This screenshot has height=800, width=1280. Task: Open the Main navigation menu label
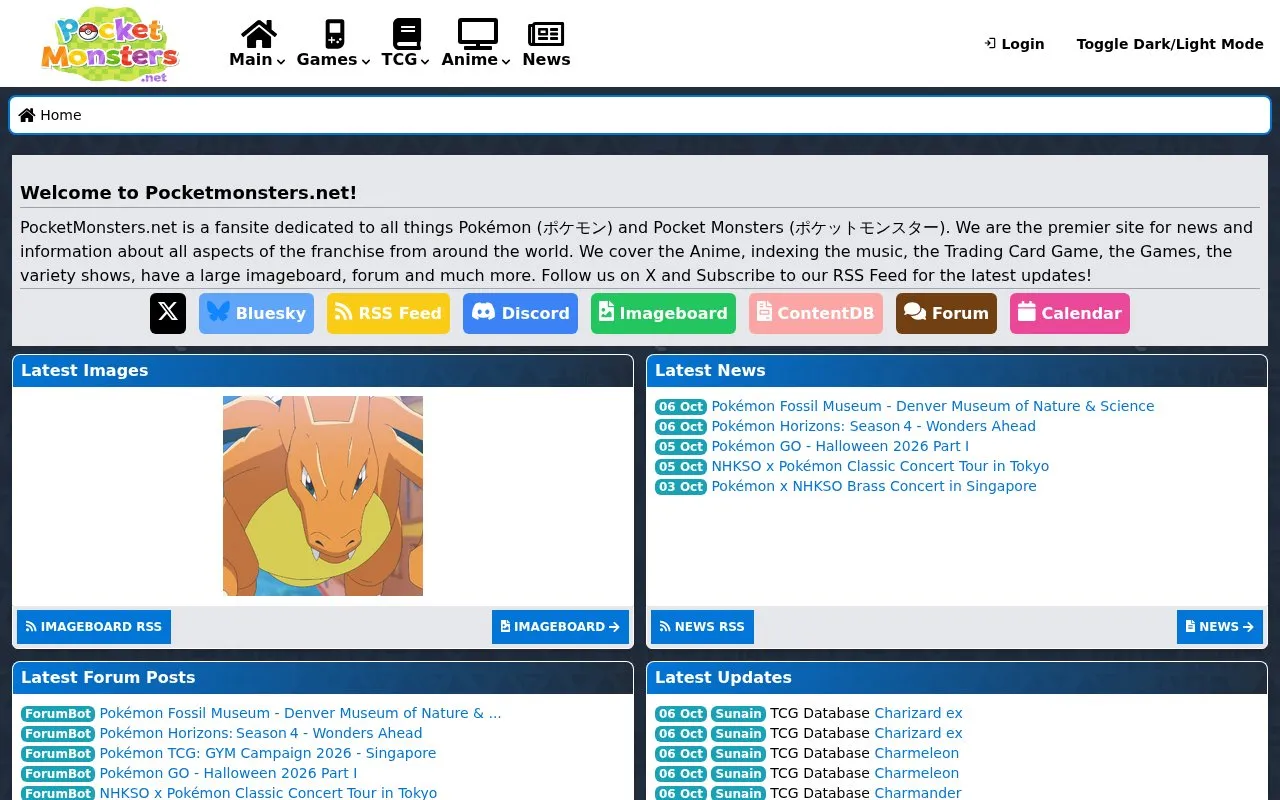(x=251, y=59)
